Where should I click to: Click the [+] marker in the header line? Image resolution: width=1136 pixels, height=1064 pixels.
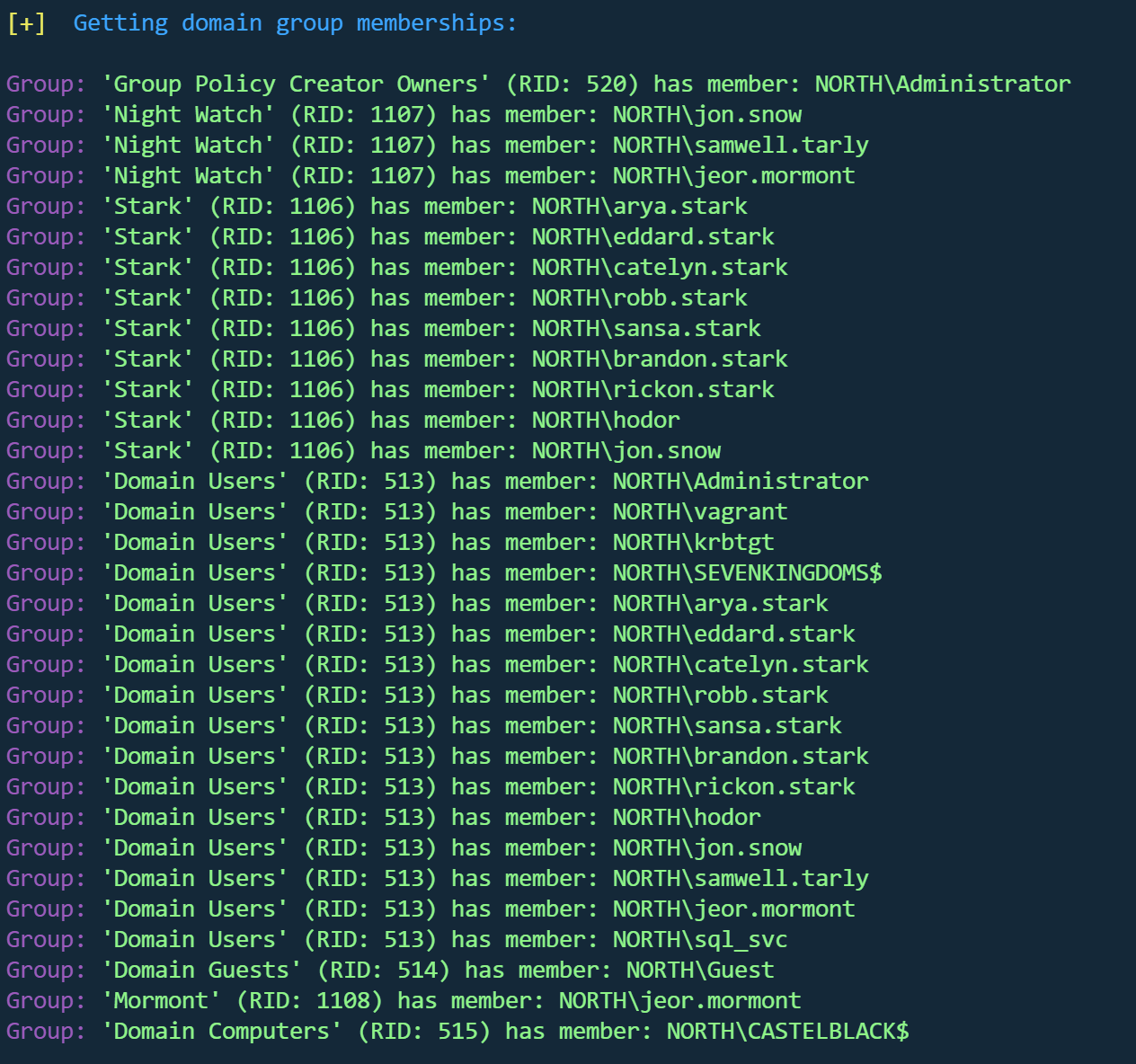[26, 23]
